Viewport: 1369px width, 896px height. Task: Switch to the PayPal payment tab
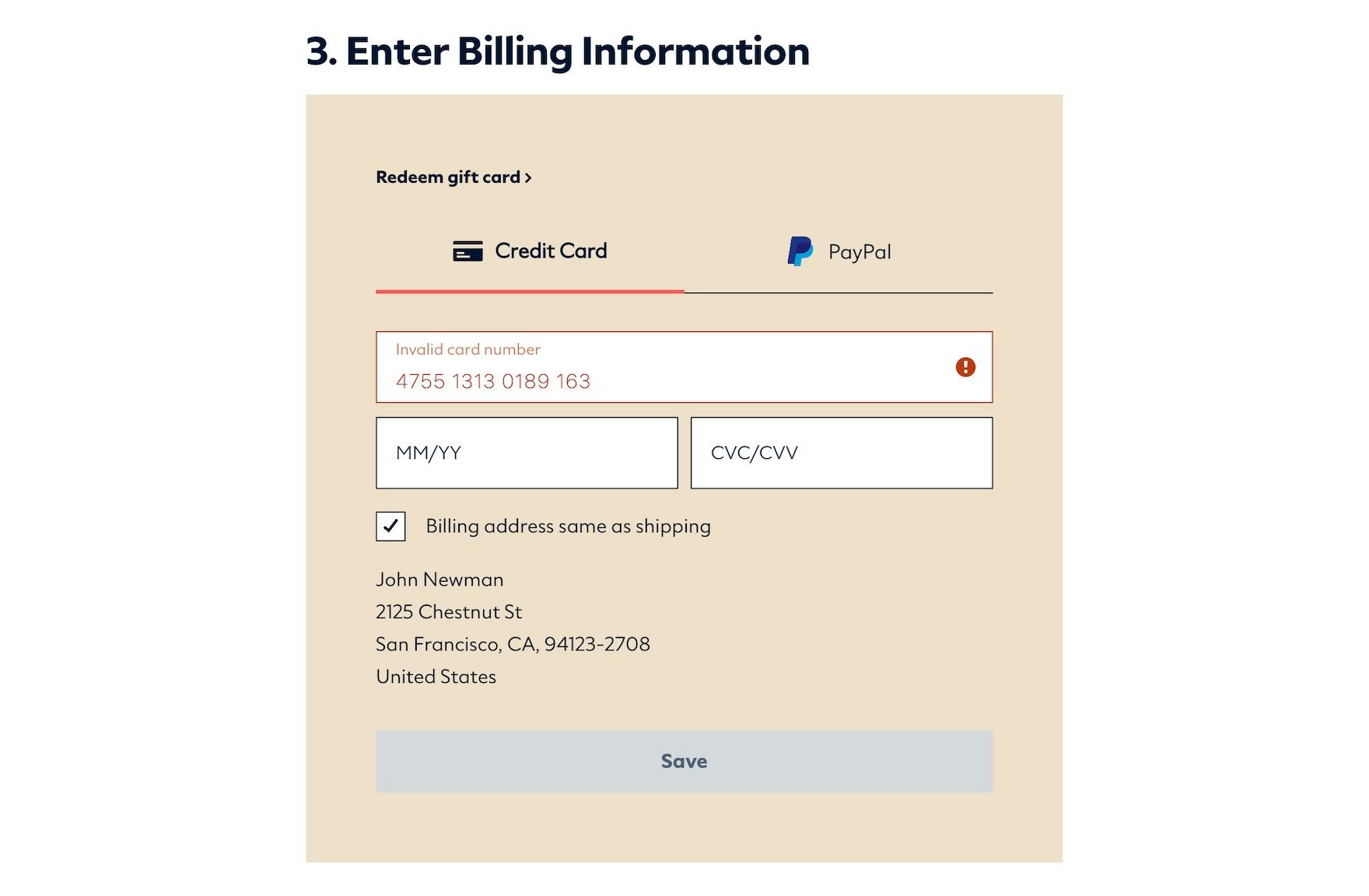pyautogui.click(x=839, y=251)
